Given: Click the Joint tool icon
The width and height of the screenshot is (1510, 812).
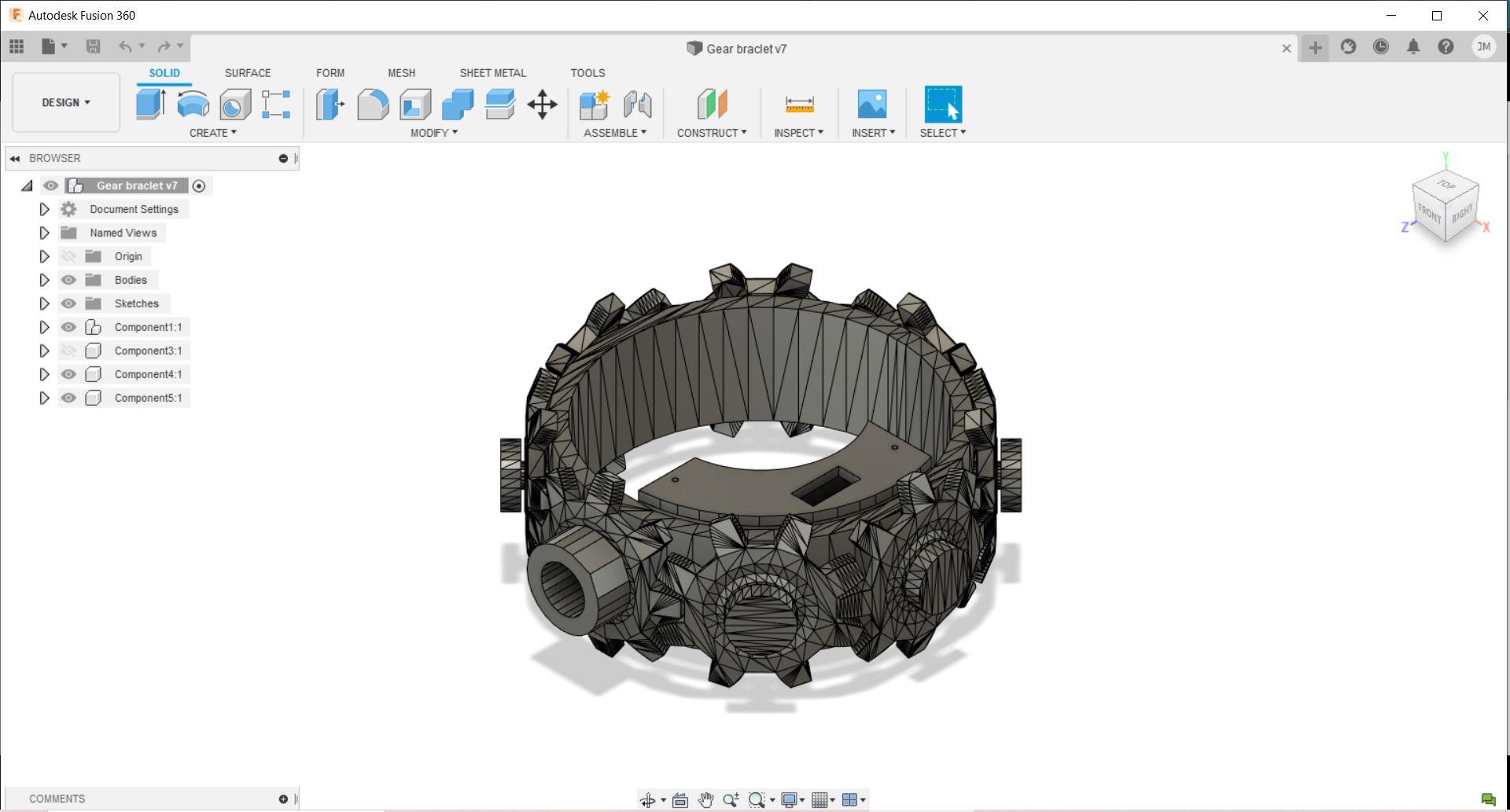Looking at the screenshot, I should [638, 104].
